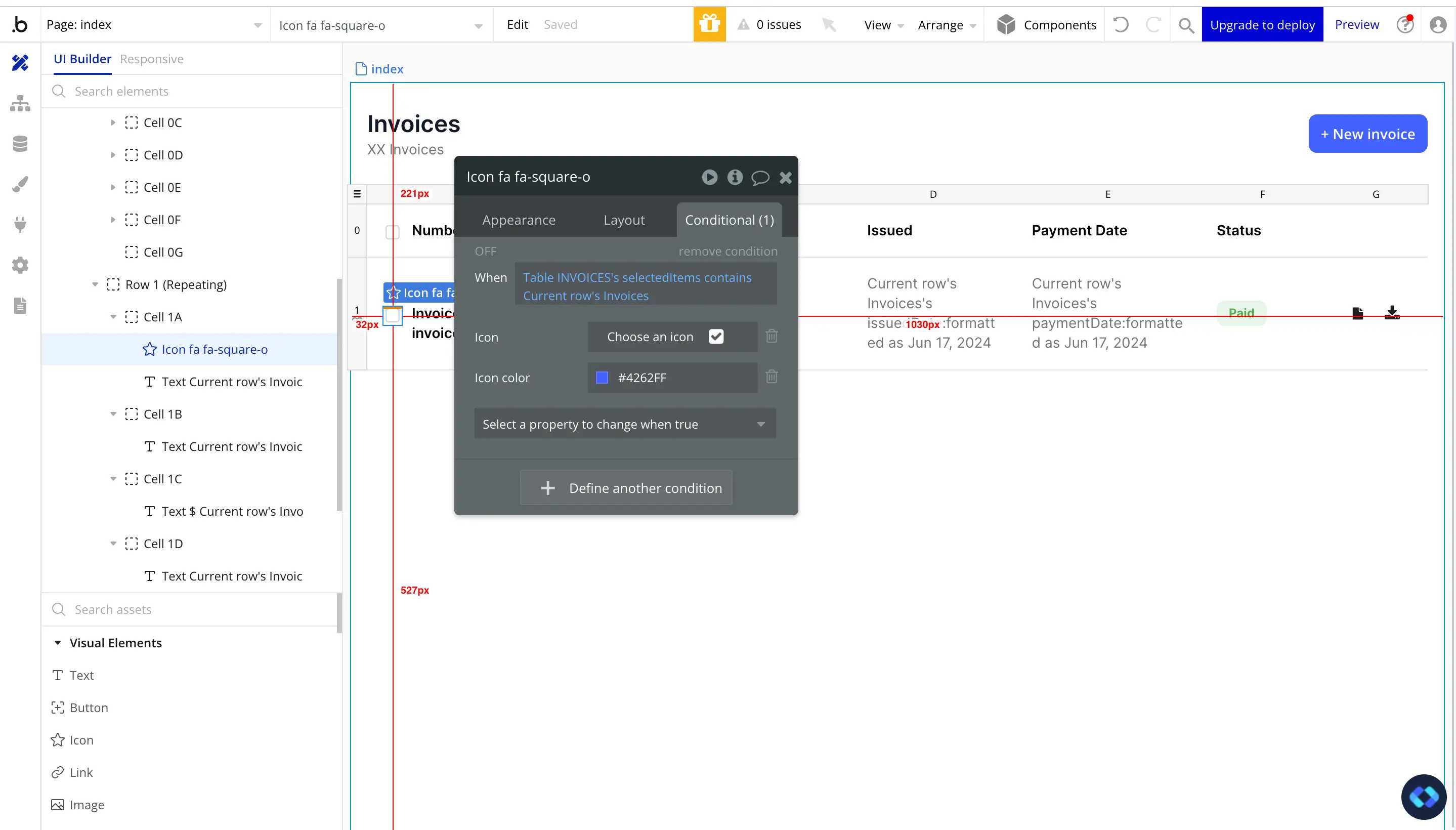Delete the Icon property change
The image size is (1456, 830).
click(772, 336)
